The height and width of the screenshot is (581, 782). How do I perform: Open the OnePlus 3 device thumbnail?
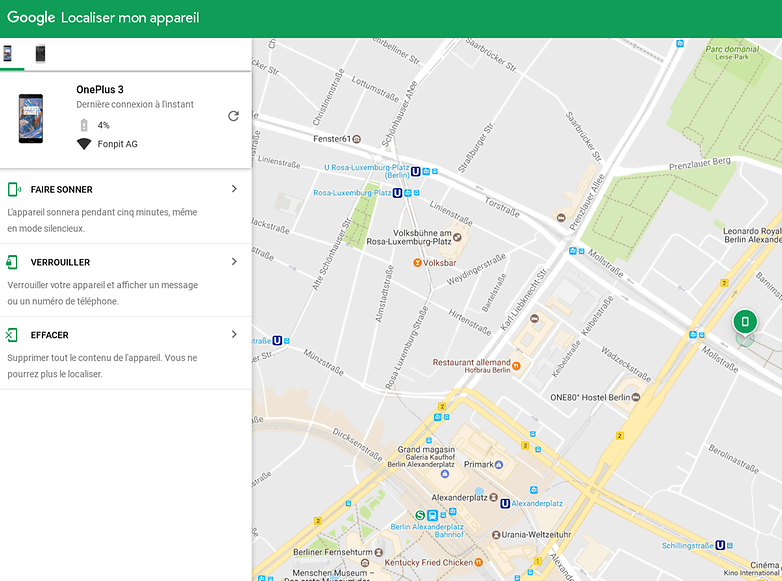point(31,119)
